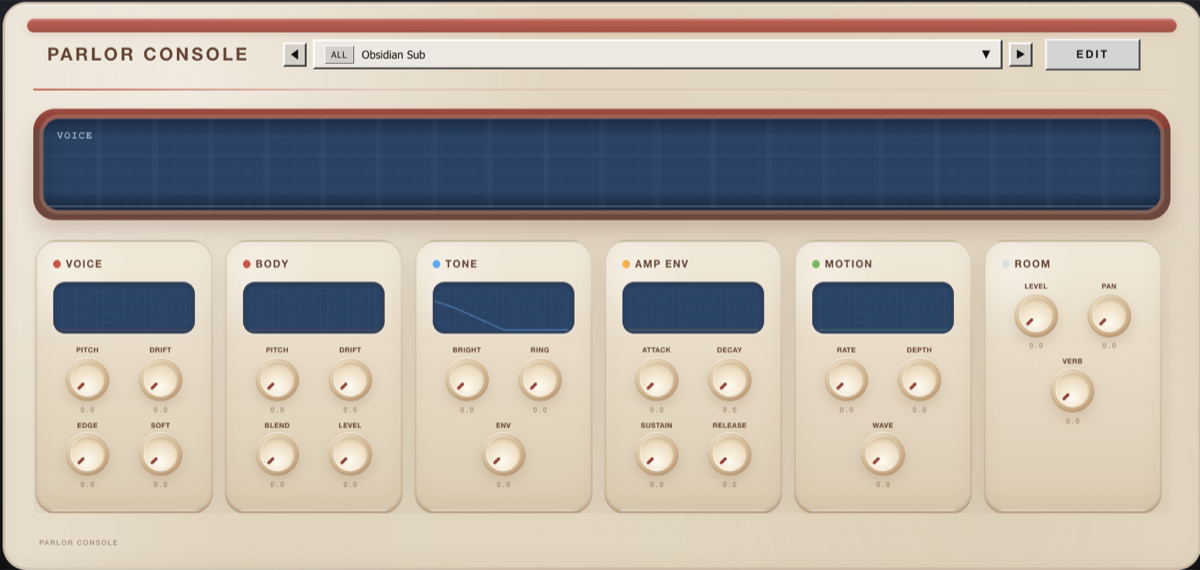Click the BODY Blend knob
Image resolution: width=1200 pixels, height=570 pixels.
277,455
